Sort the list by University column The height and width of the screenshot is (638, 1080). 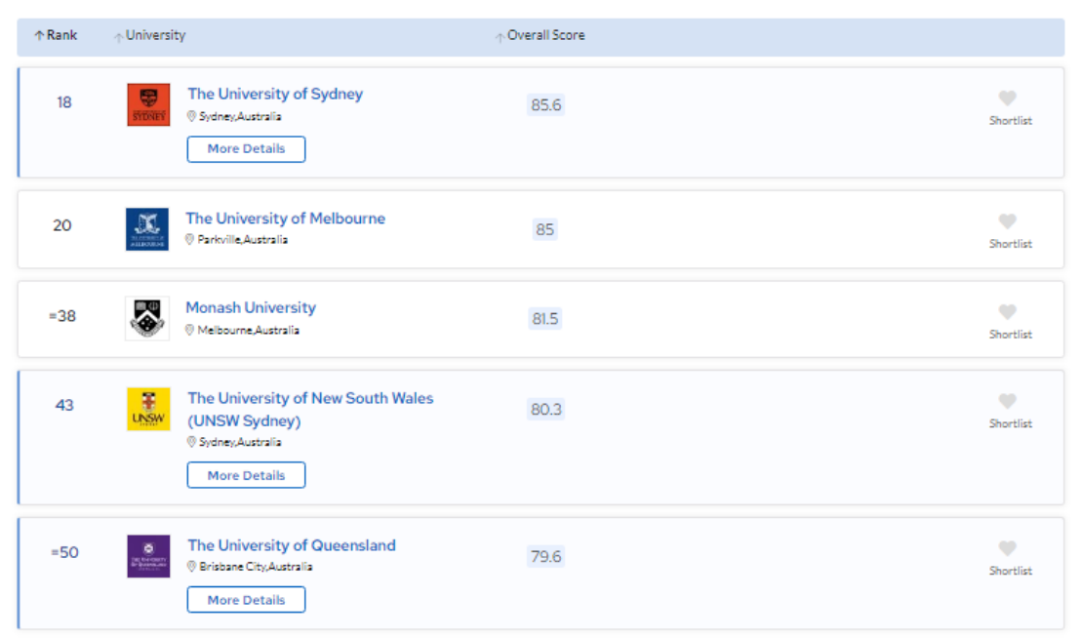point(149,35)
